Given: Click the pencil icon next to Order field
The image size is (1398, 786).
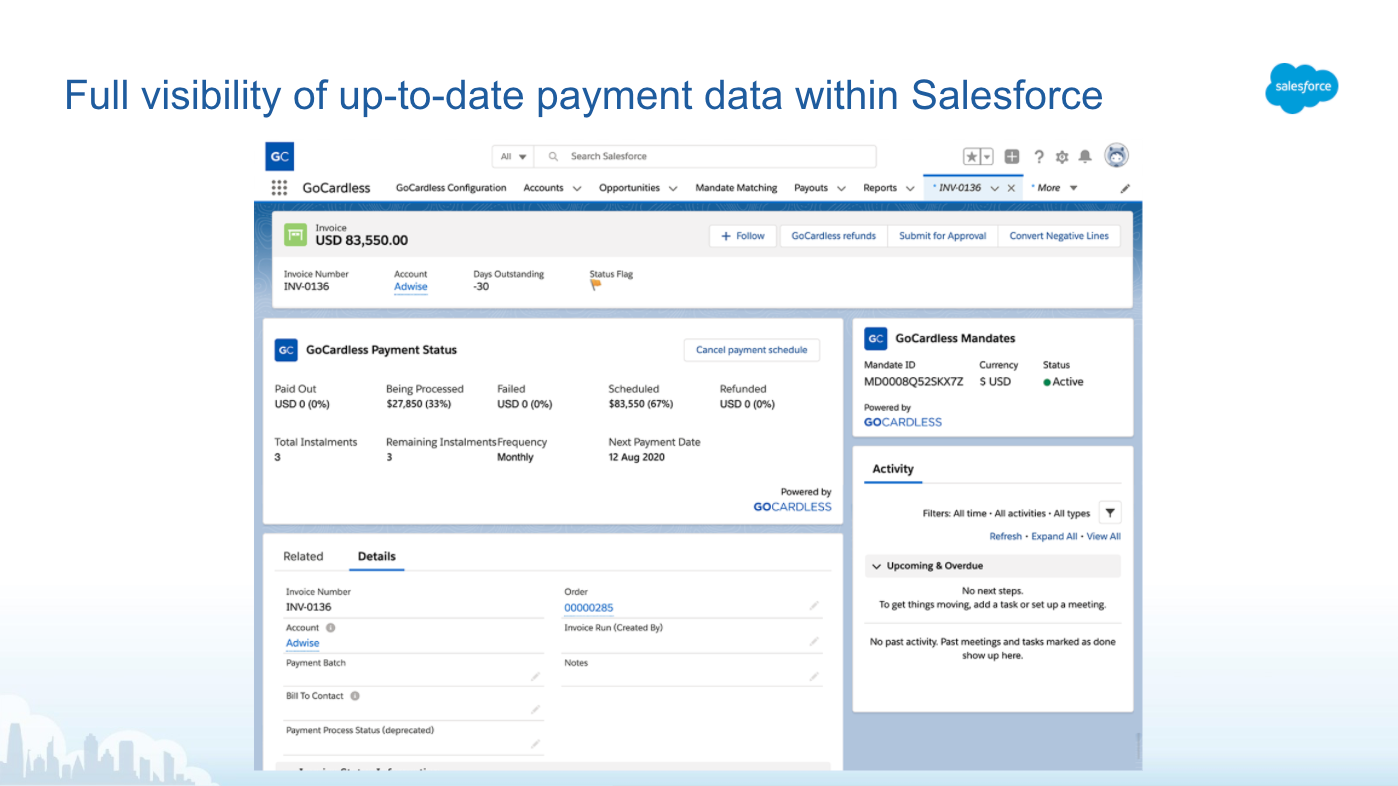Looking at the screenshot, I should [x=814, y=606].
